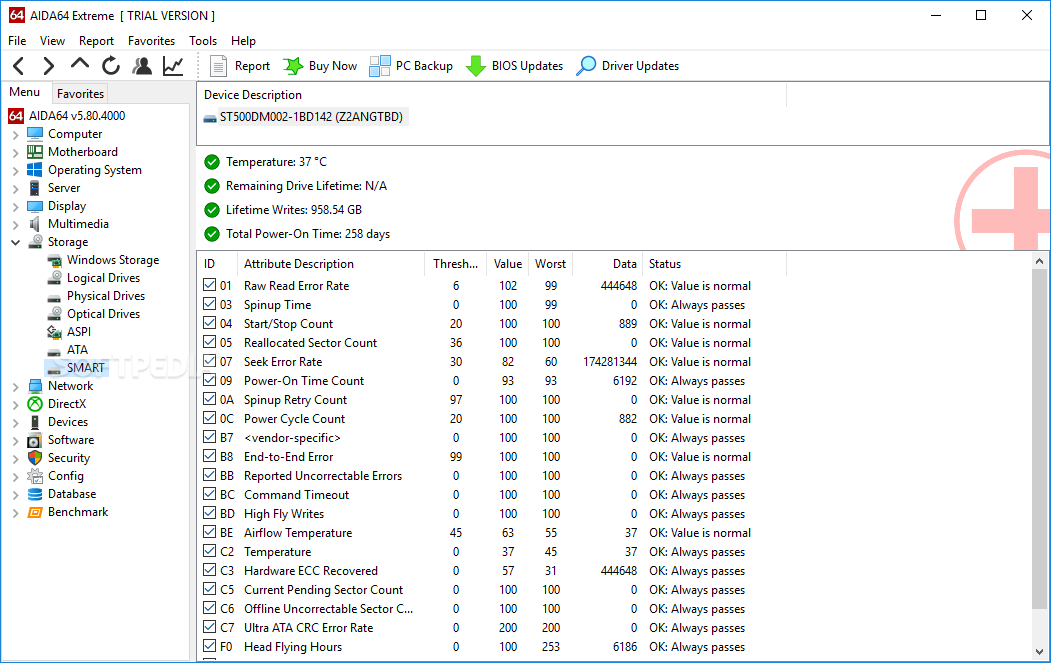Click the Network computers icon
The width and height of the screenshot is (1051, 663).
pyautogui.click(x=35, y=385)
